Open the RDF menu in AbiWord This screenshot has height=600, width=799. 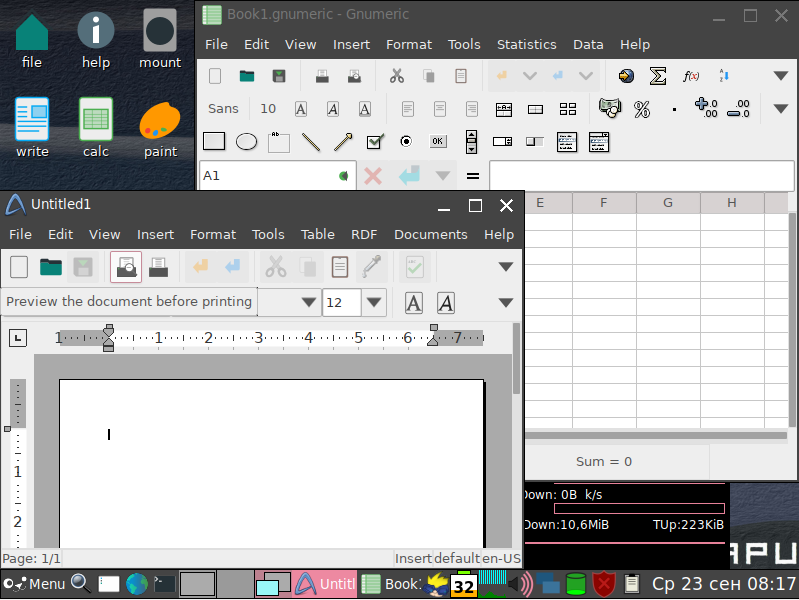[x=364, y=234]
